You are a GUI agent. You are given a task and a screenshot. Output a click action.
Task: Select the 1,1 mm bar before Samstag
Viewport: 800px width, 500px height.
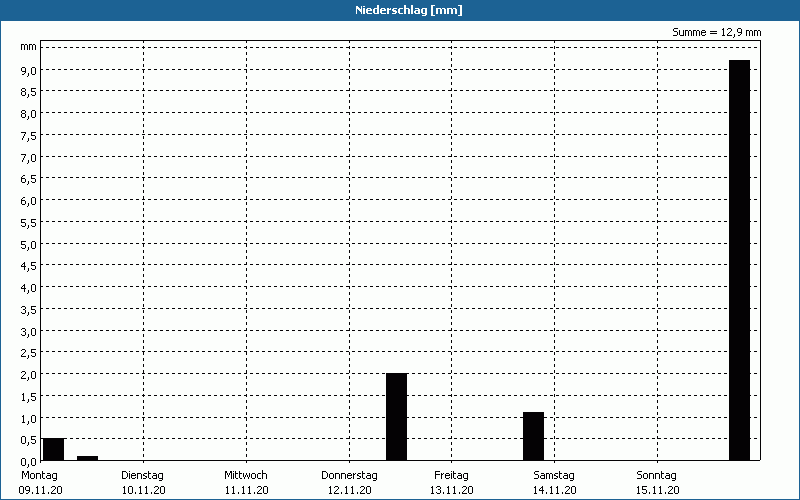pos(533,436)
